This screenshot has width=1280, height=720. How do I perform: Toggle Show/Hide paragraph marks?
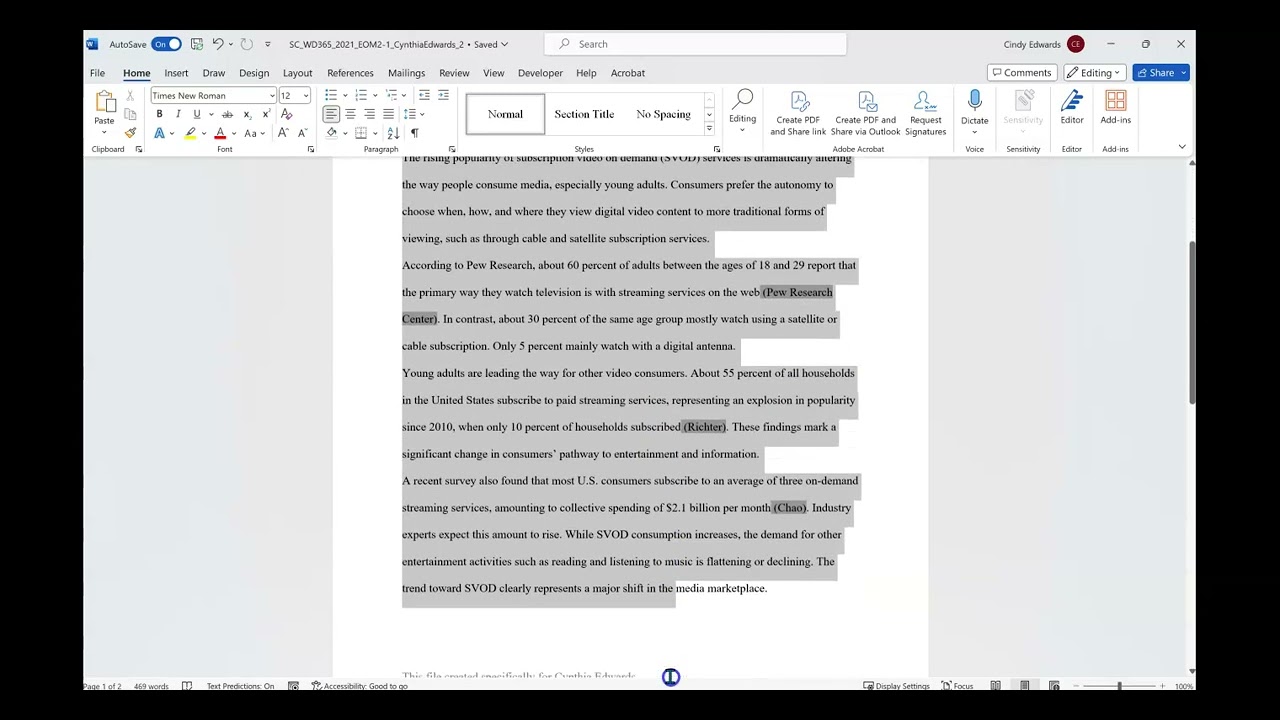(414, 133)
